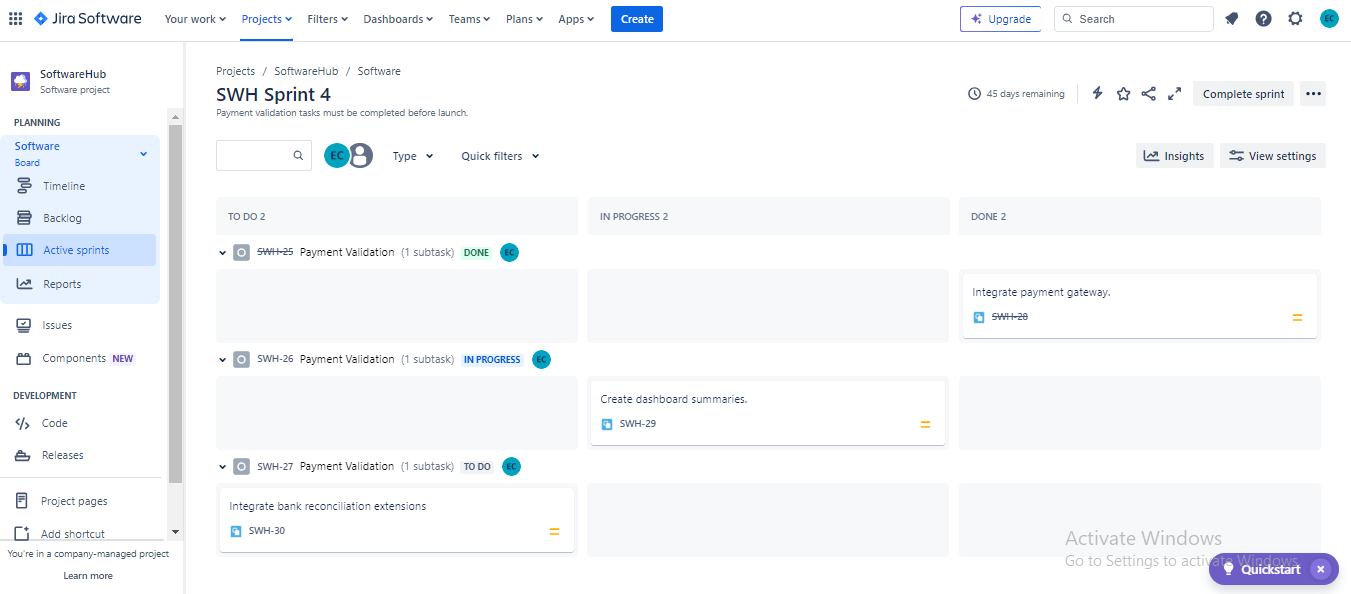Viewport: 1351px width, 594px height.
Task: Star this board as favorite
Action: pyautogui.click(x=1123, y=93)
